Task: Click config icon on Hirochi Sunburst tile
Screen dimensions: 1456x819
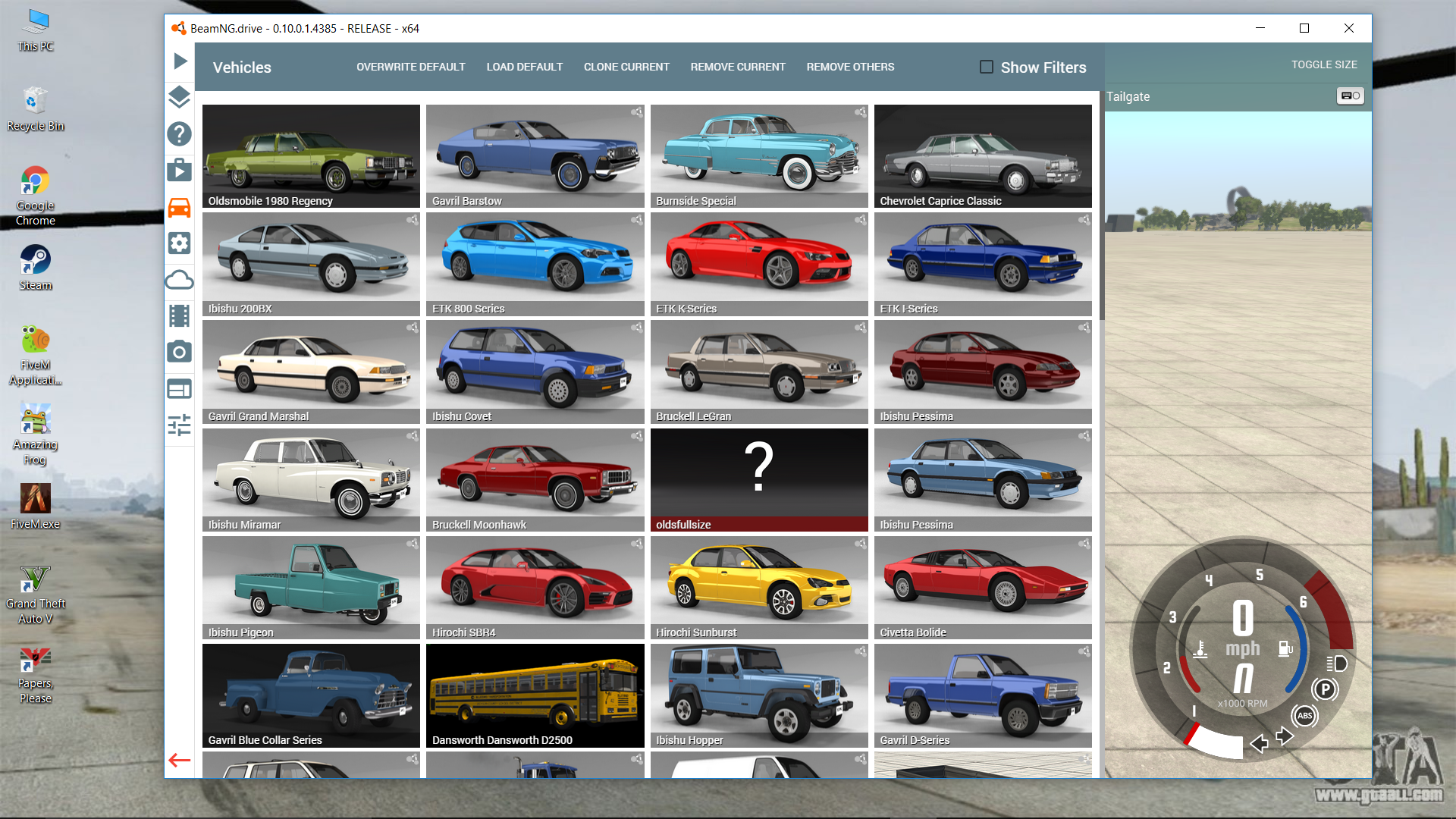Action: (861, 544)
